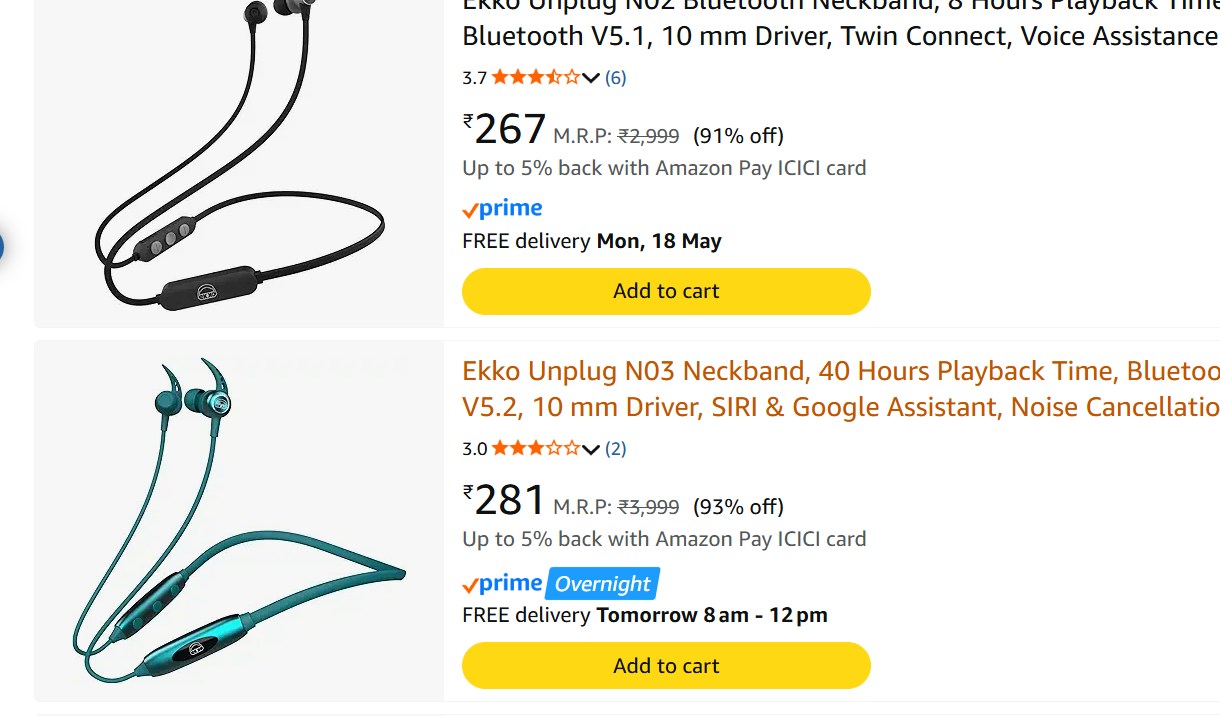Click the prime logo beside the Overnight badge
1220x716 pixels.
[x=502, y=584]
